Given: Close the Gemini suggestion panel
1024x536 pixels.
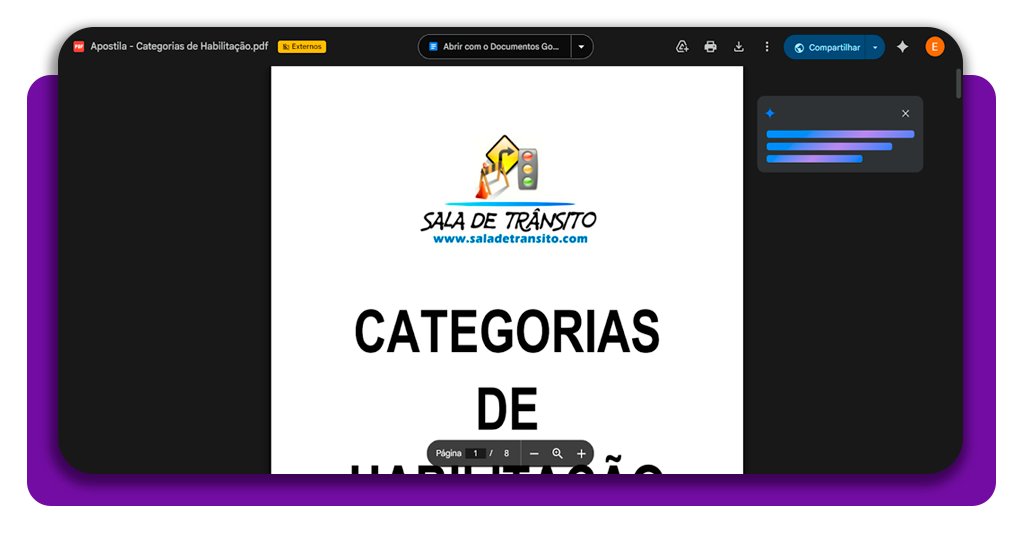Looking at the screenshot, I should point(905,114).
